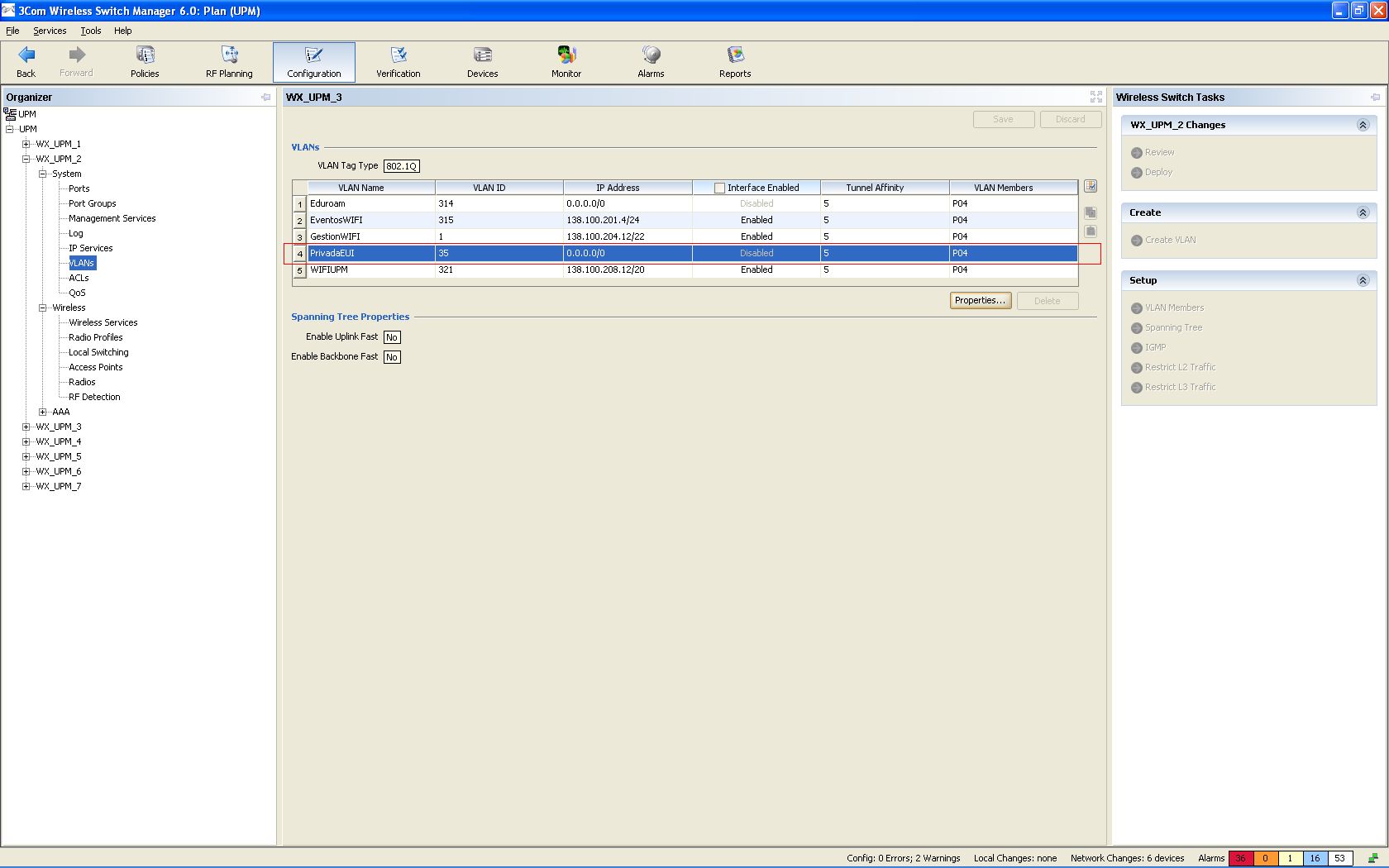Click the Delete button
The image size is (1389, 868).
tap(1048, 301)
